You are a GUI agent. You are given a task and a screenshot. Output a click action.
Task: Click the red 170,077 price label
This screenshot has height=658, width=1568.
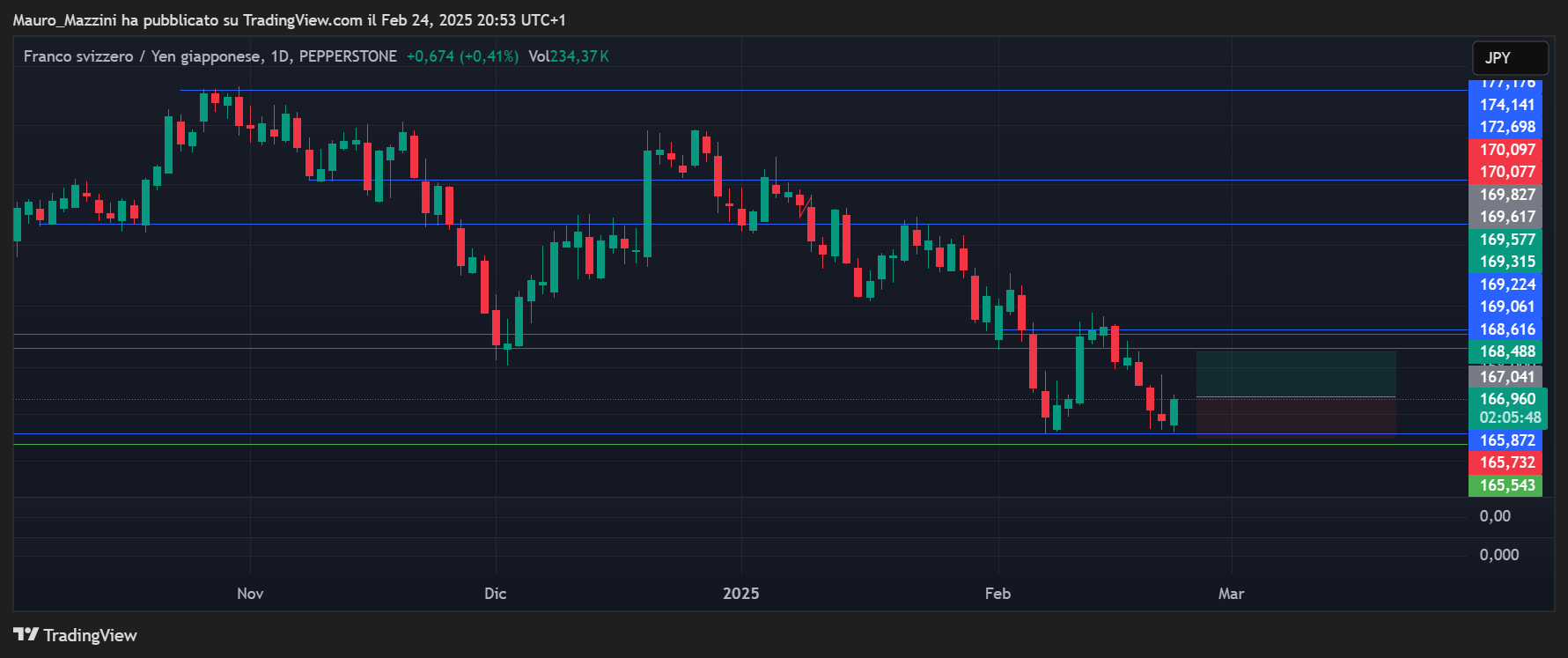pos(1505,172)
